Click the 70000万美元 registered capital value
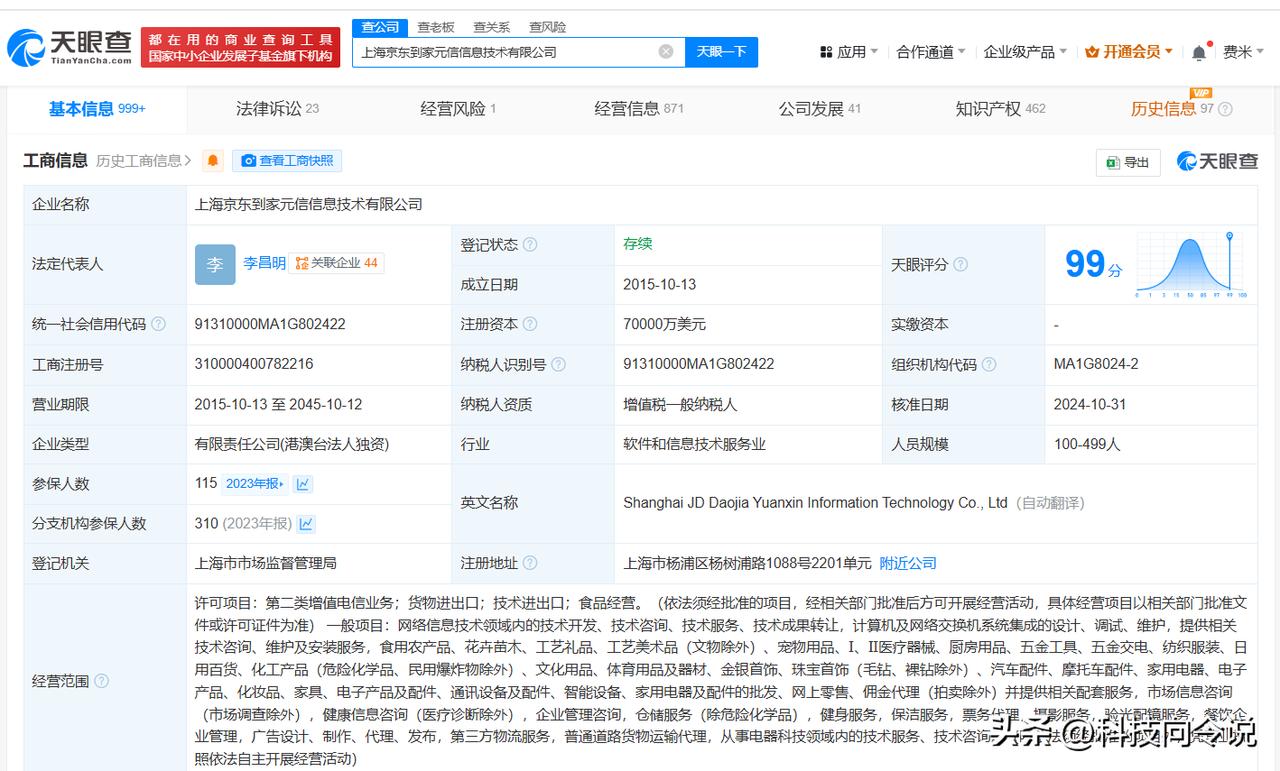The image size is (1280, 771). (x=664, y=324)
